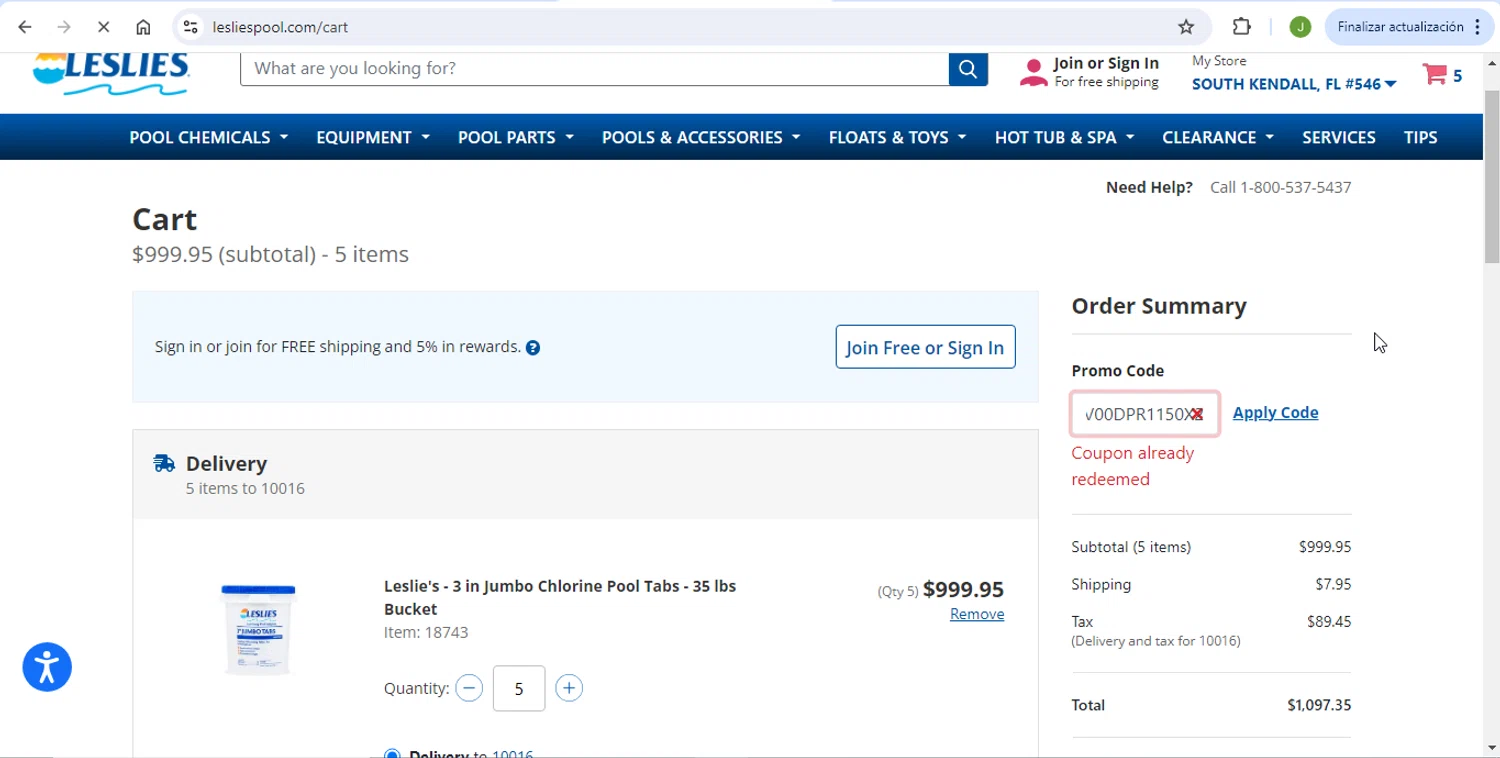
Task: Stop page loading with the X icon
Action: coord(103,27)
